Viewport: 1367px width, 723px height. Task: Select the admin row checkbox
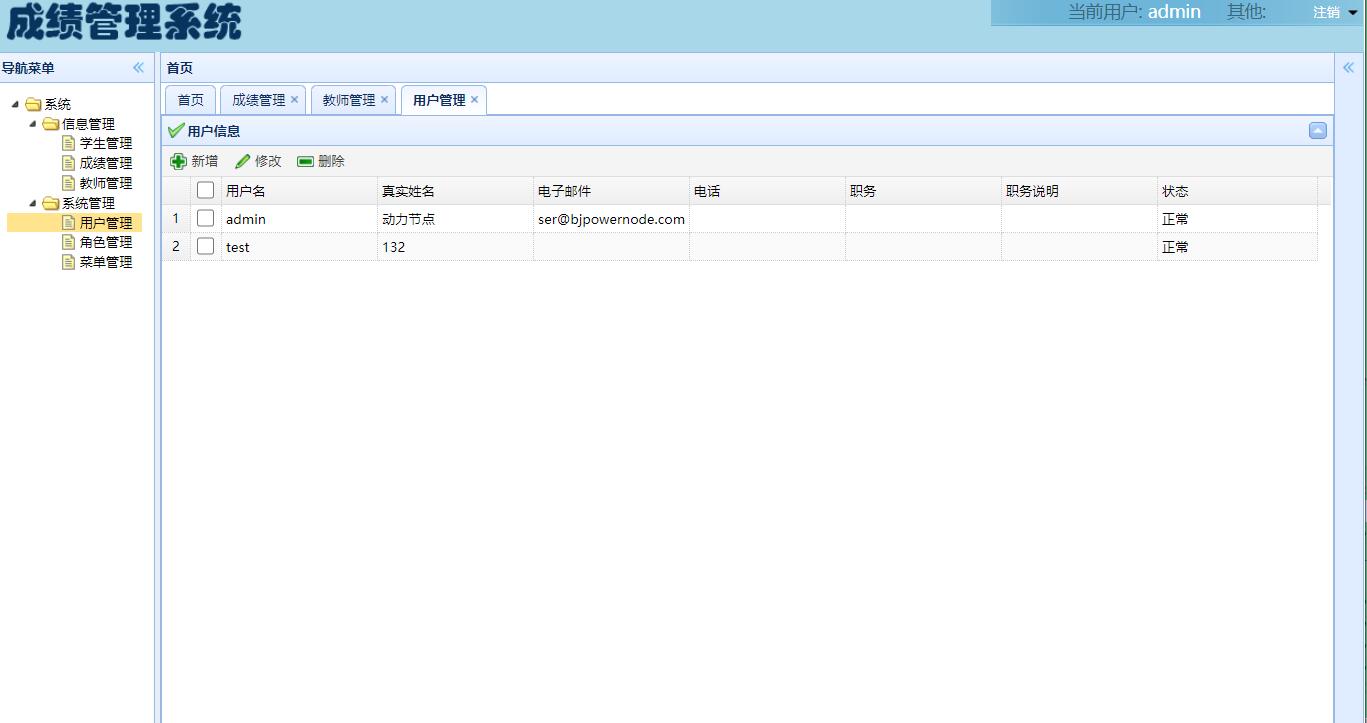click(x=205, y=218)
